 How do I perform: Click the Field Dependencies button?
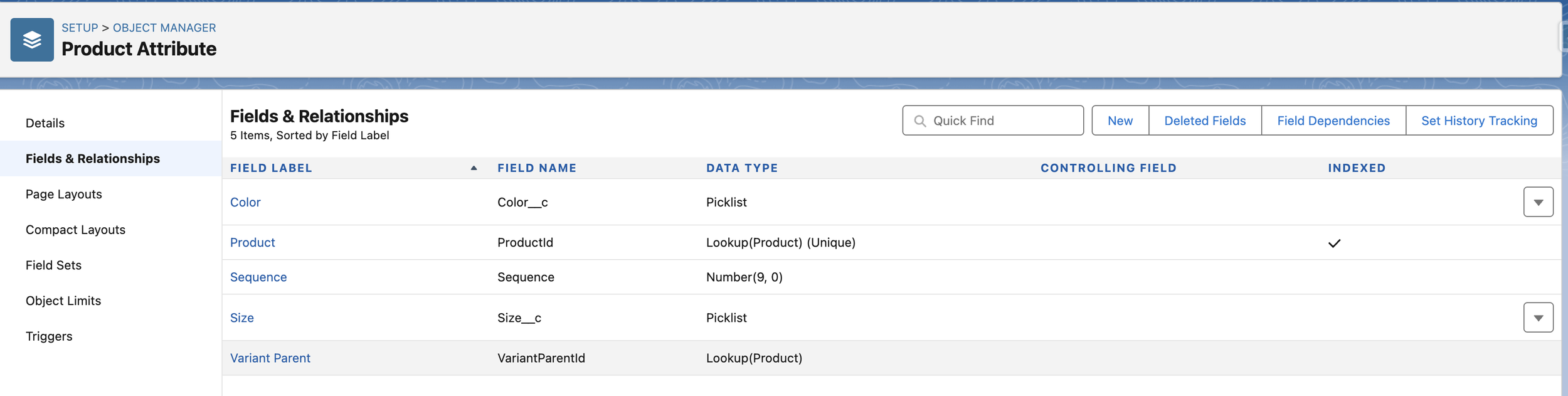[x=1333, y=120]
